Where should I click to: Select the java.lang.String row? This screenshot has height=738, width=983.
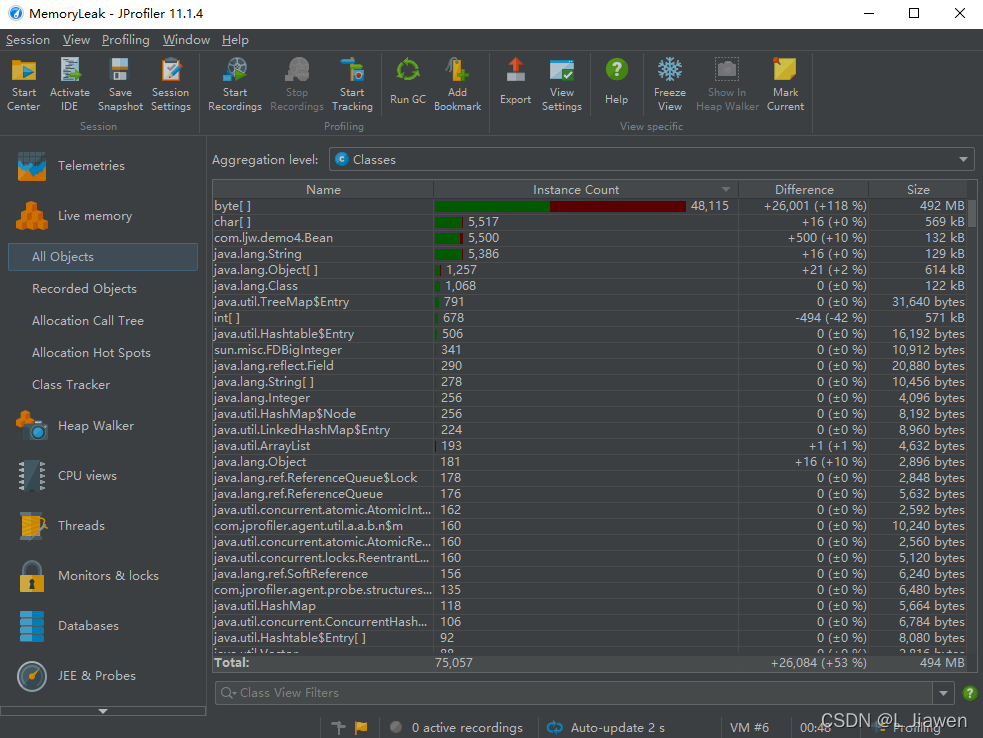tap(589, 254)
